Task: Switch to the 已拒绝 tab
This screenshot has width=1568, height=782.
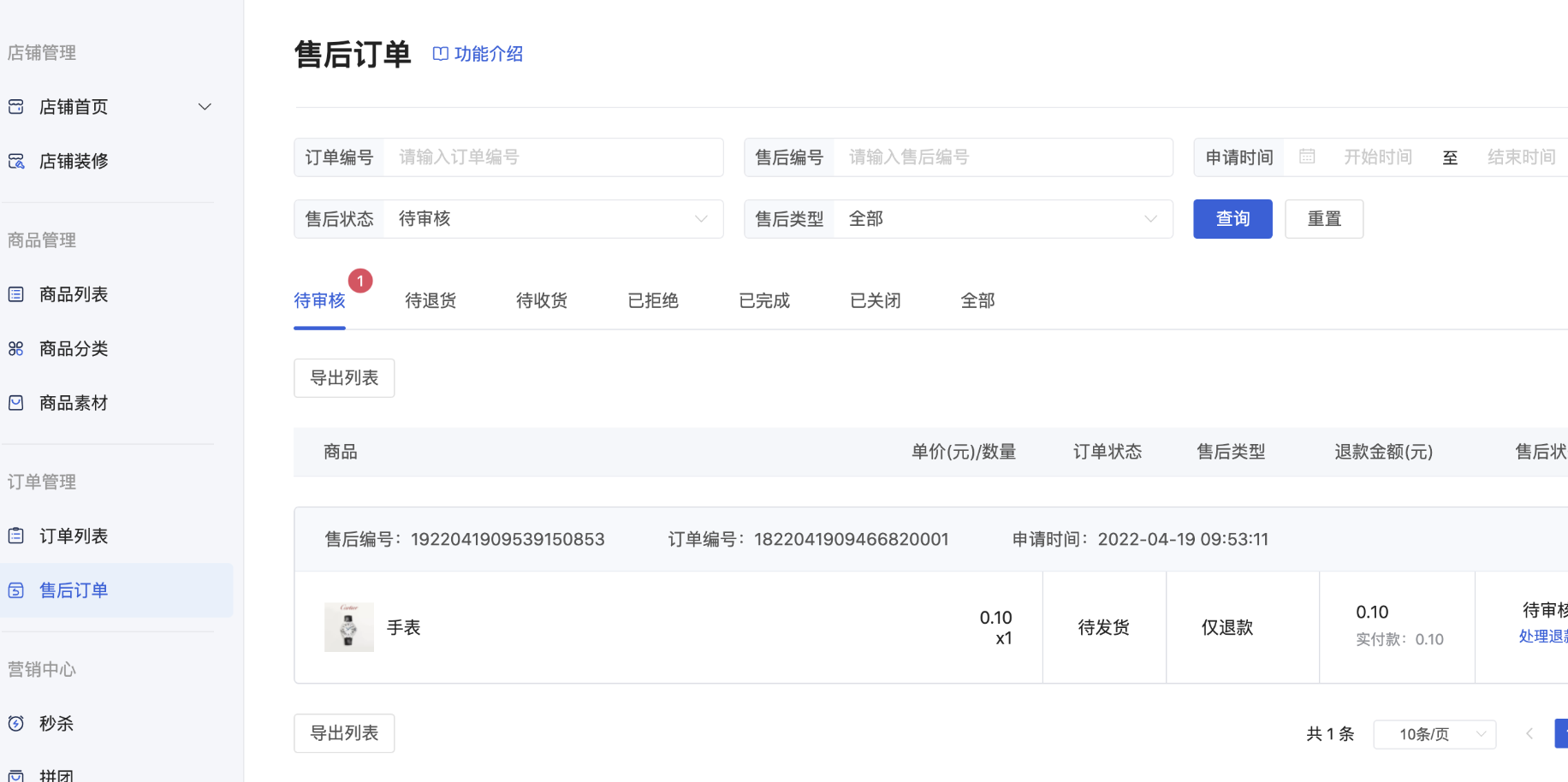Action: click(653, 300)
